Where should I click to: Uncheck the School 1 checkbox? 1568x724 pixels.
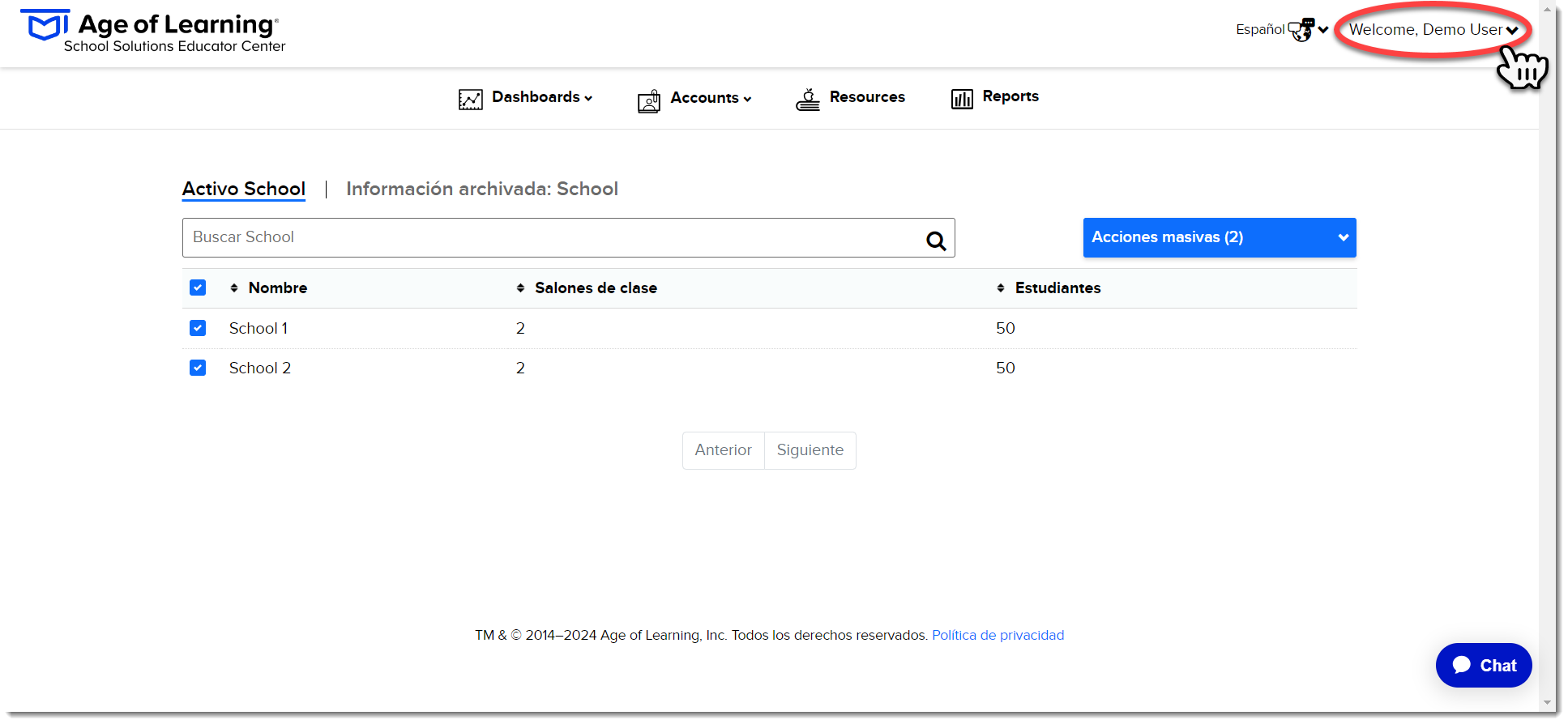pyautogui.click(x=198, y=328)
